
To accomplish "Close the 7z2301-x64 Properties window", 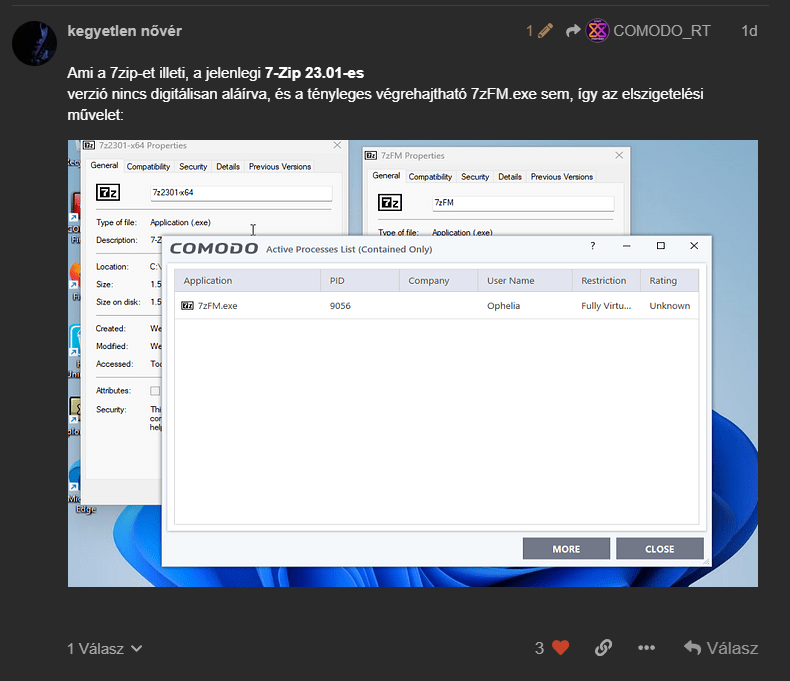I will pos(337,145).
